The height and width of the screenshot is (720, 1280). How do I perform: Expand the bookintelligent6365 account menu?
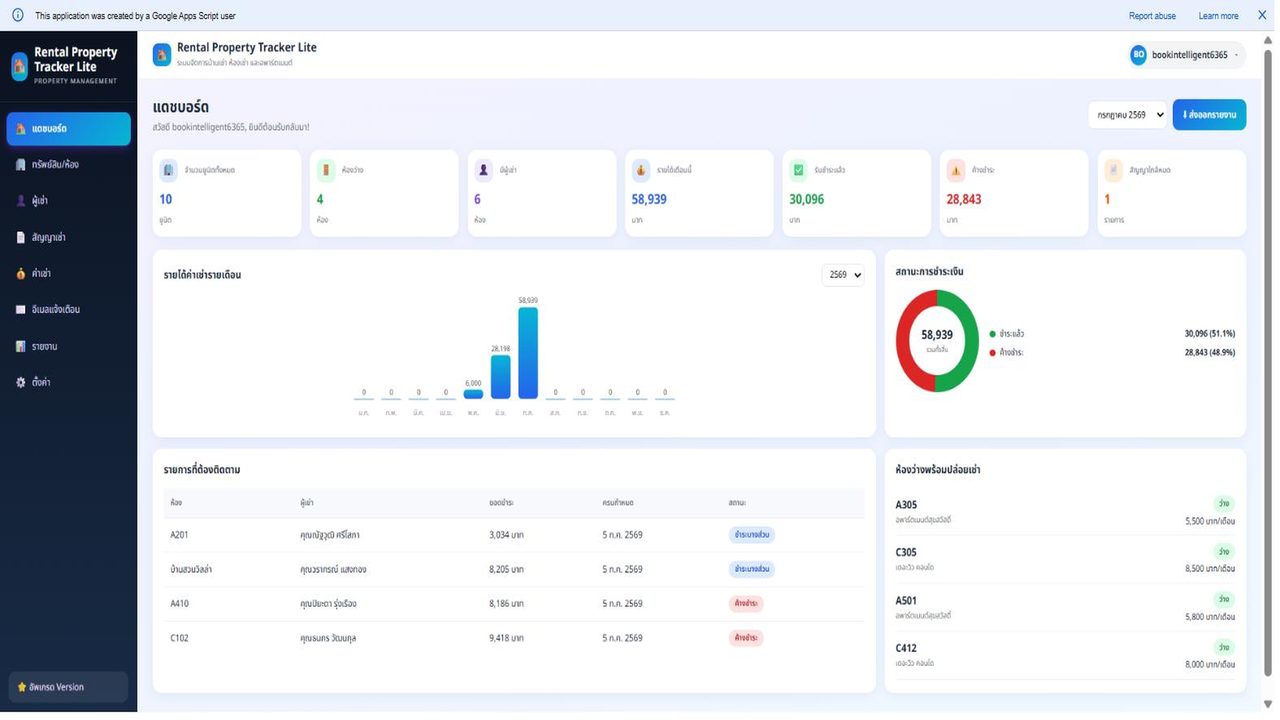tap(1187, 55)
